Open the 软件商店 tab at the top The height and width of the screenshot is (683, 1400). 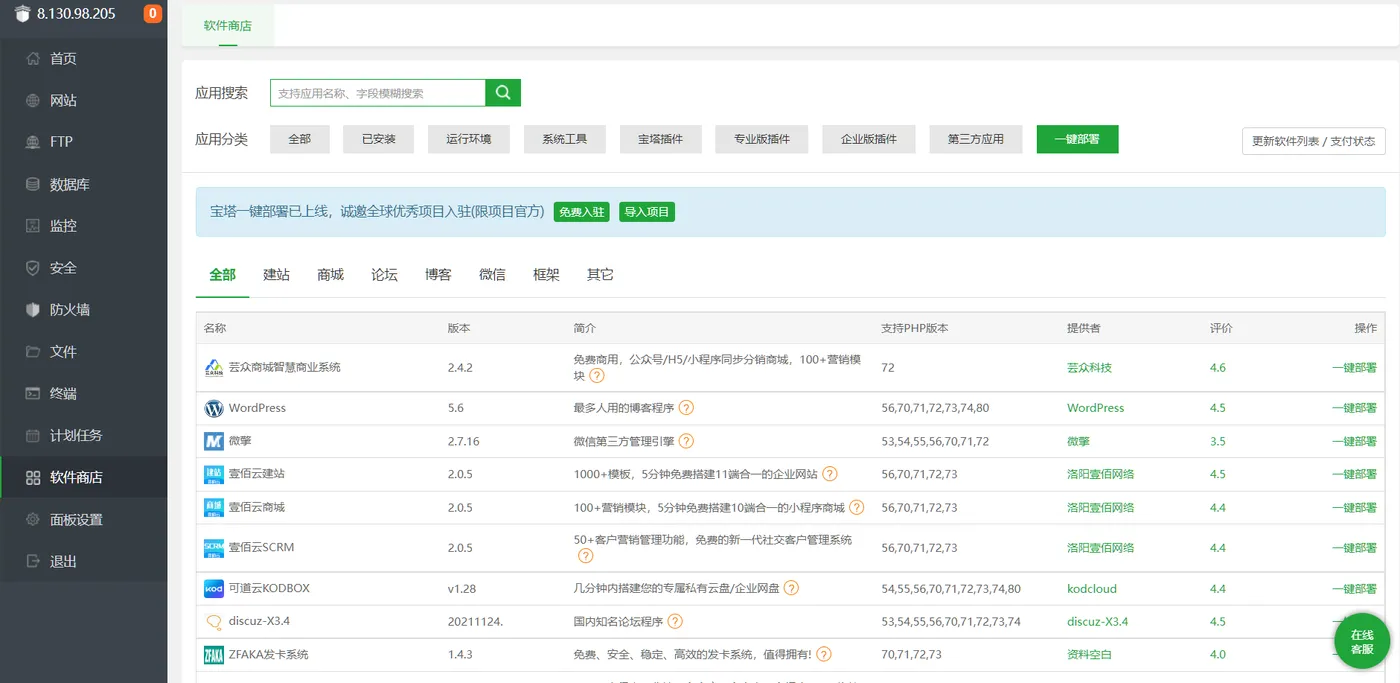(228, 26)
